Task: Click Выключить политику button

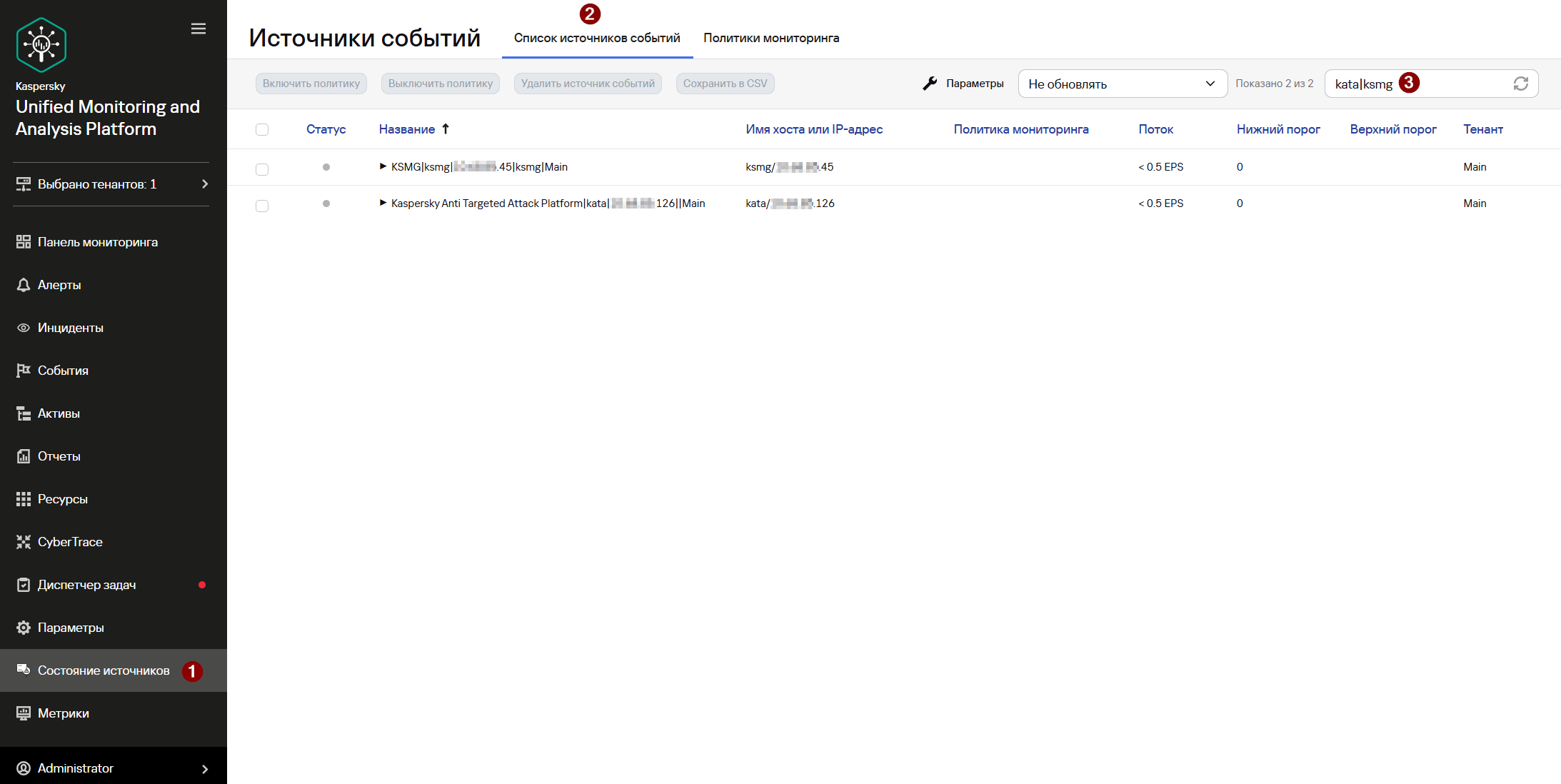Action: pos(441,84)
